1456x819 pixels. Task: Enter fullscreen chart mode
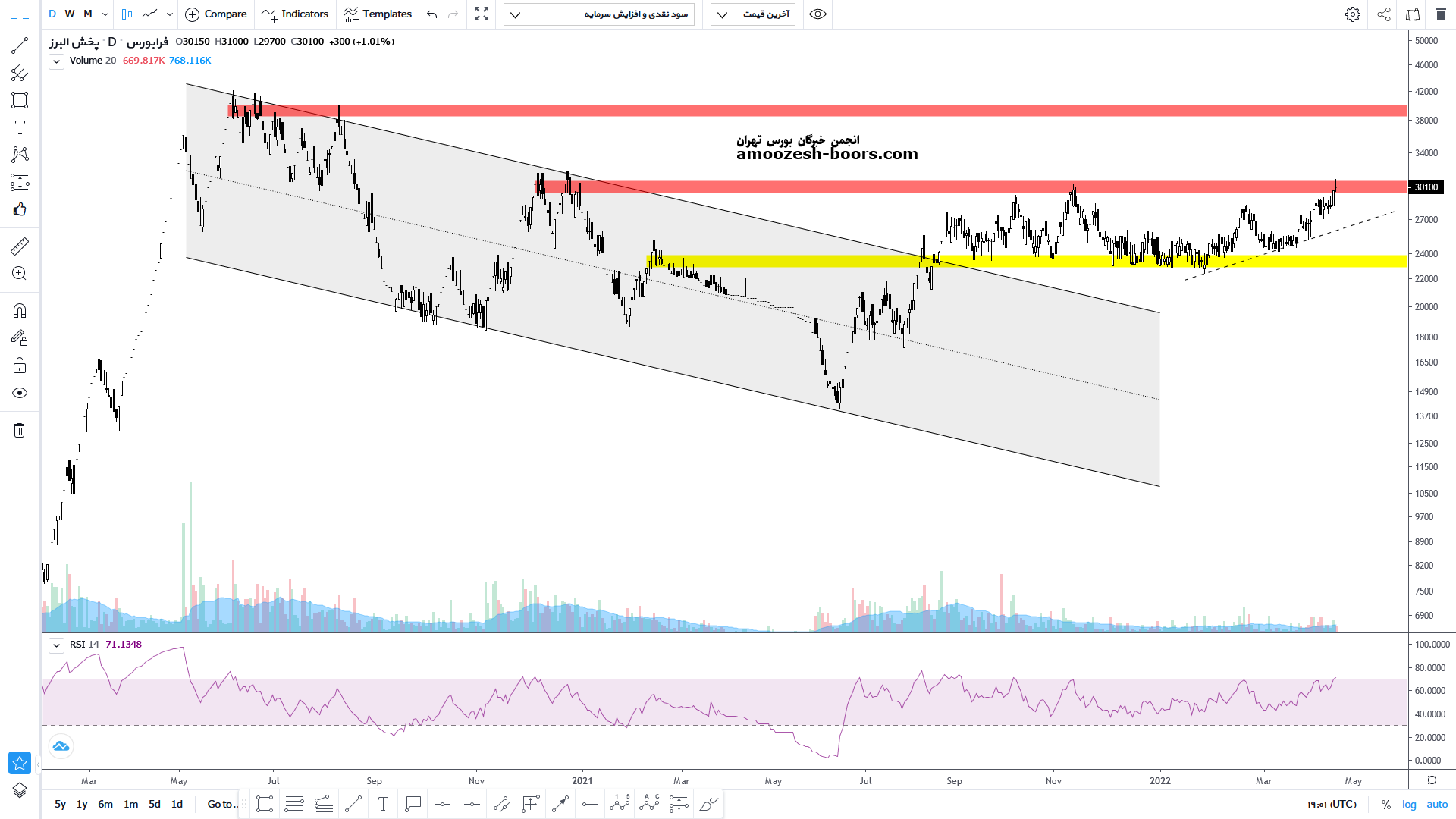coord(482,14)
